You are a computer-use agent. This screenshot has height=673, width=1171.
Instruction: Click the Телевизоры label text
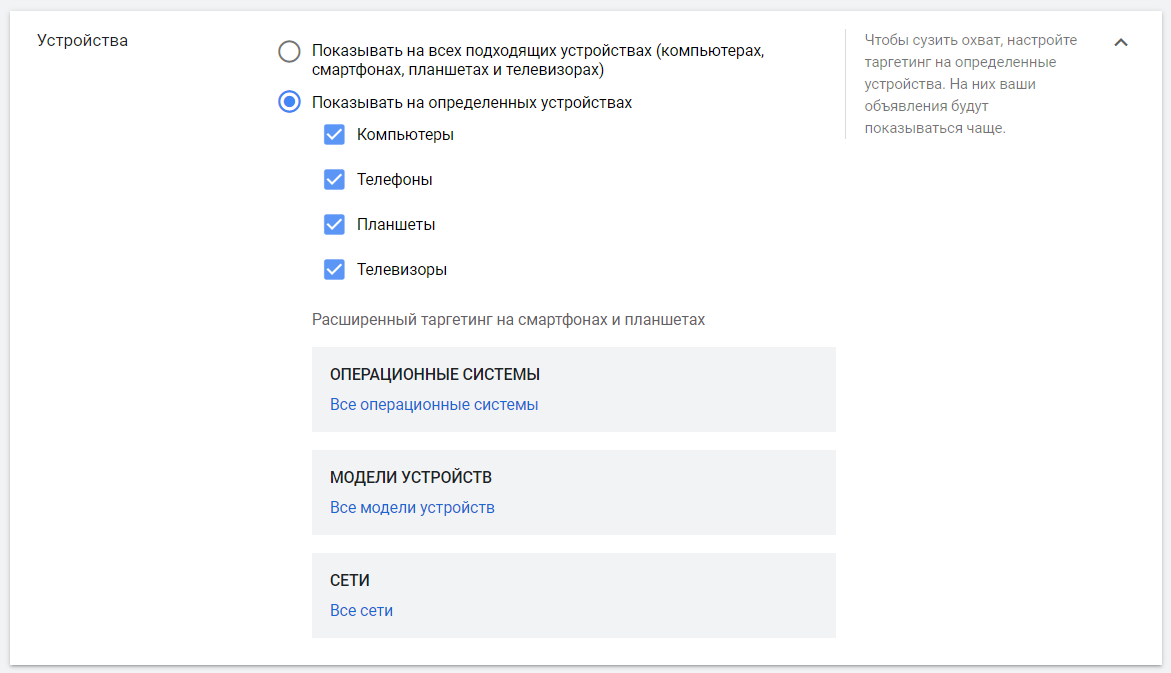pyautogui.click(x=402, y=269)
